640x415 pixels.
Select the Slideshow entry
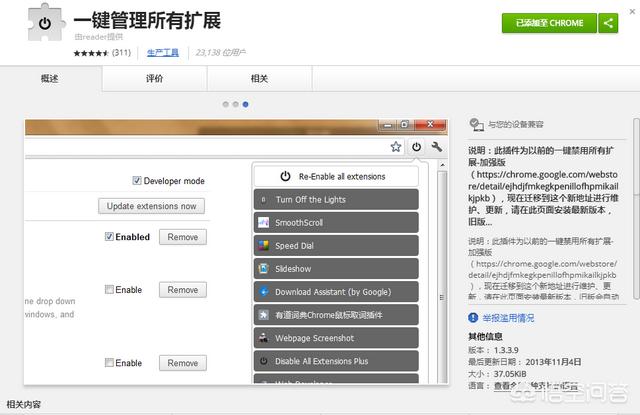pos(336,269)
